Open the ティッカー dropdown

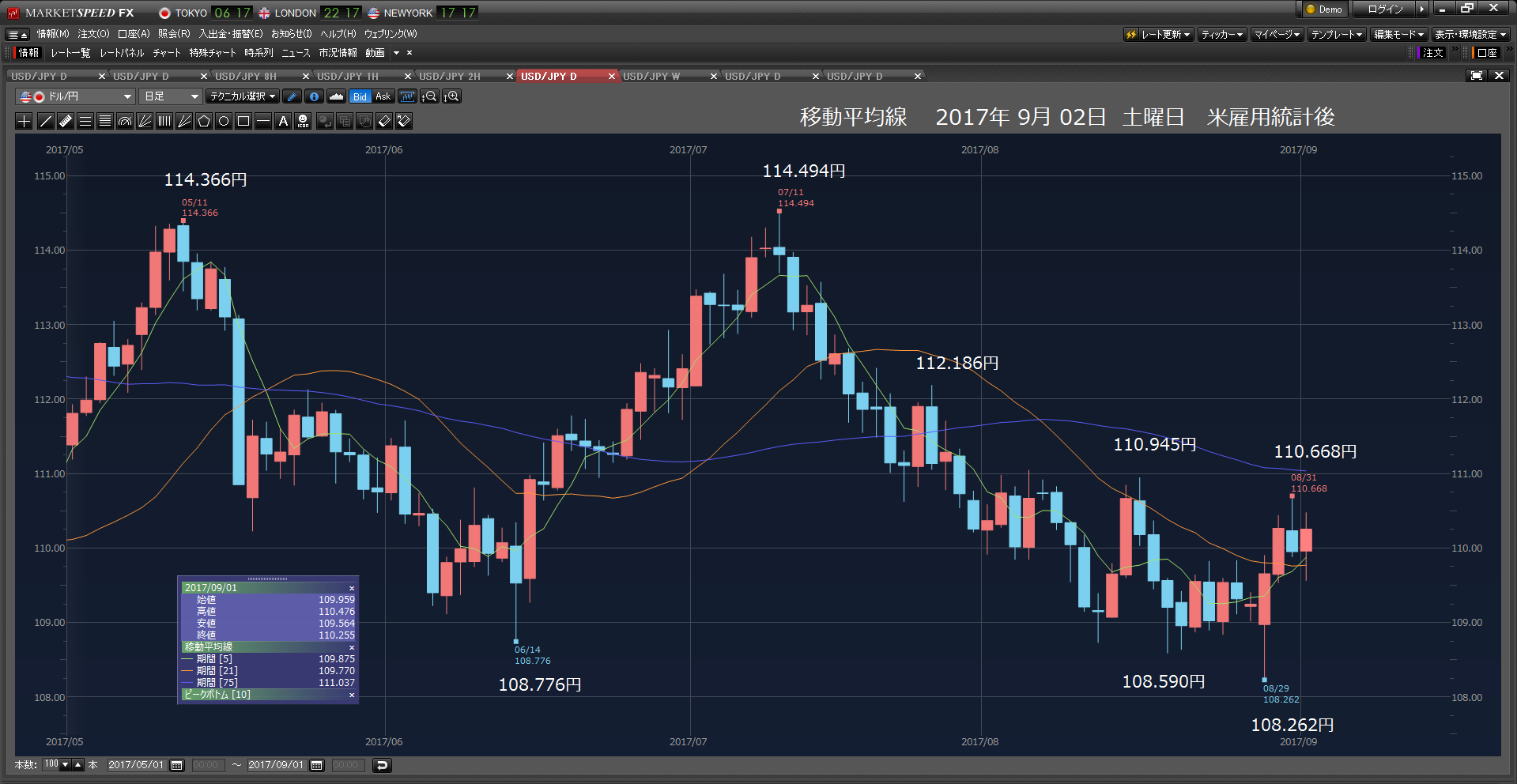pos(1222,34)
